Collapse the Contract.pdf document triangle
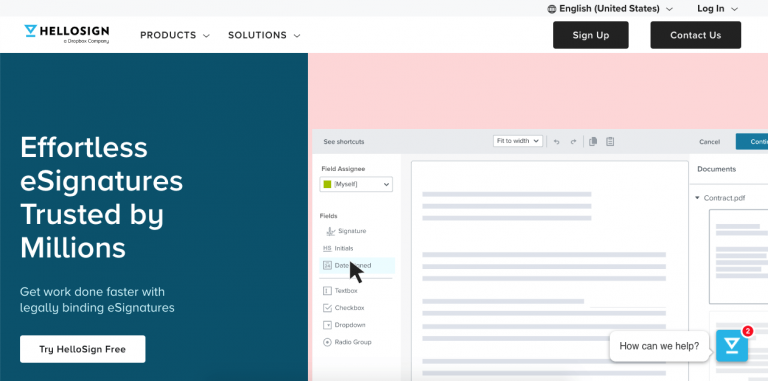 pyautogui.click(x=697, y=198)
